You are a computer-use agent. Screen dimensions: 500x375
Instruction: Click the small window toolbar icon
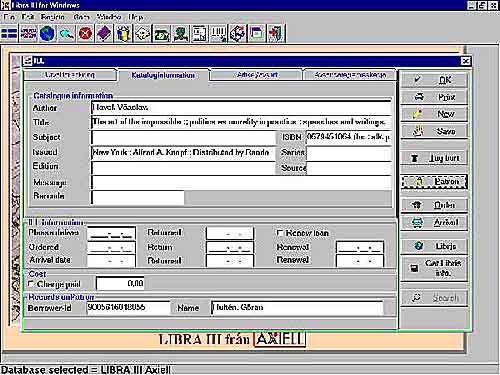[x=257, y=34]
